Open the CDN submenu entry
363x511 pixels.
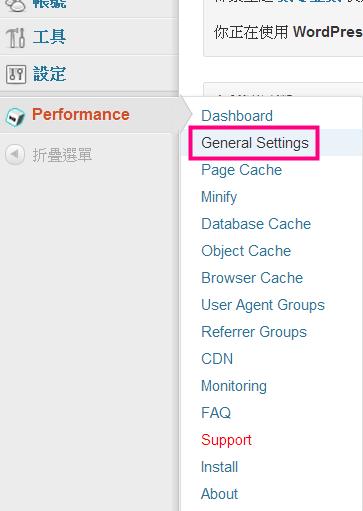coord(217,359)
